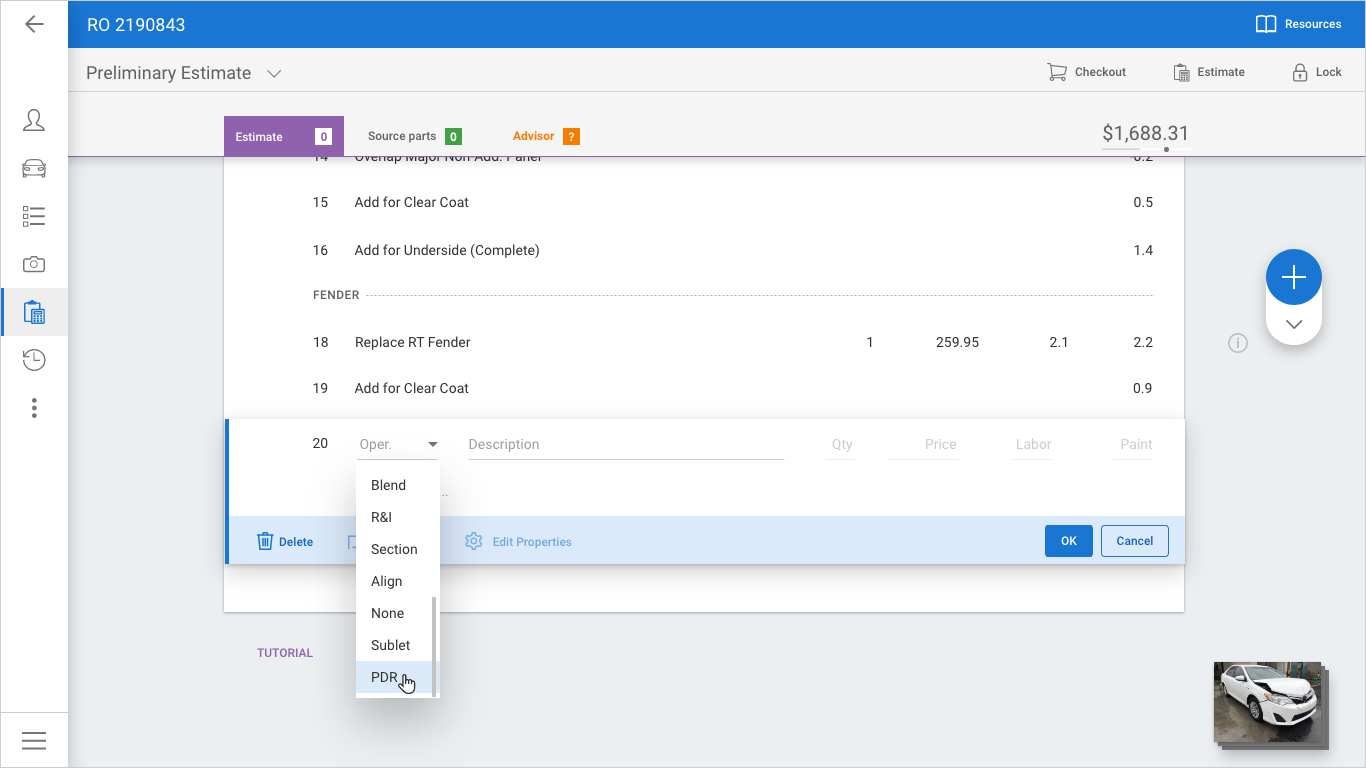
Task: Open the hamburger menu at bottom left
Action: tap(34, 740)
